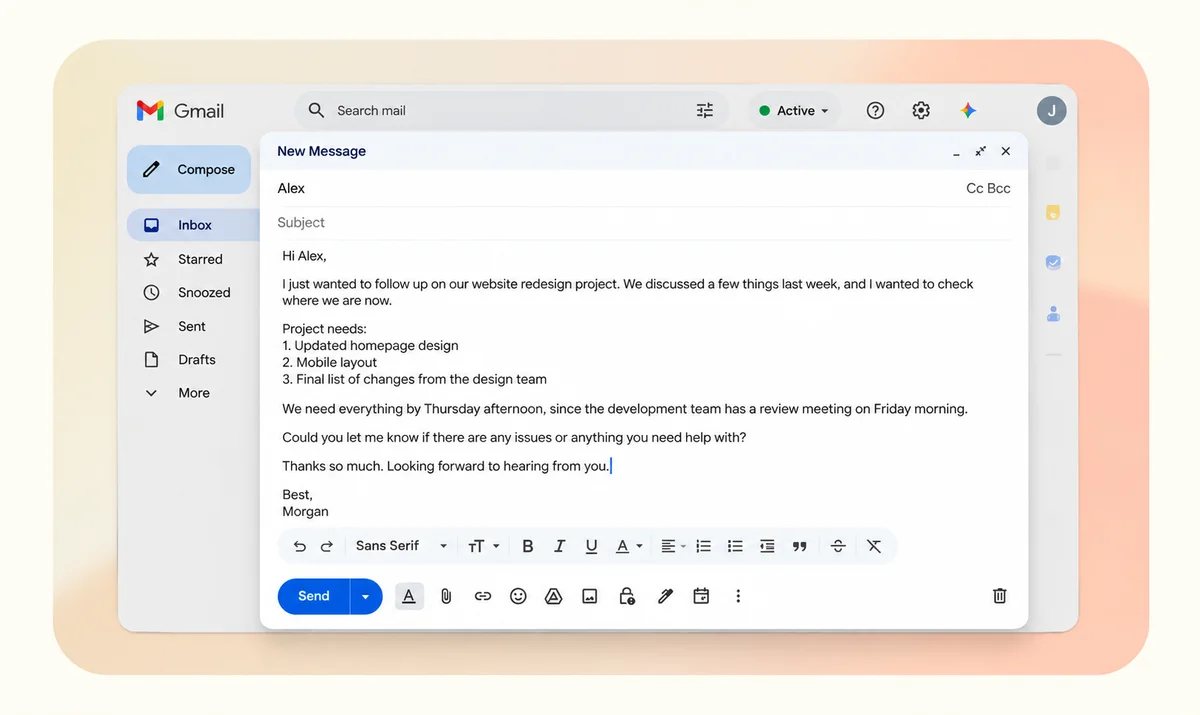Open the Sans Serif font dropdown
This screenshot has height=715, width=1200.
401,546
